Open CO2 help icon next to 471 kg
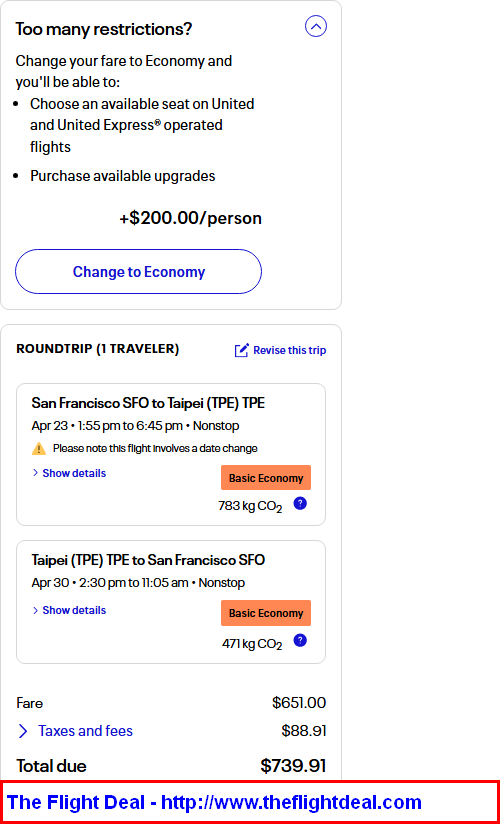Screen dimensions: 500x824 point(300,641)
